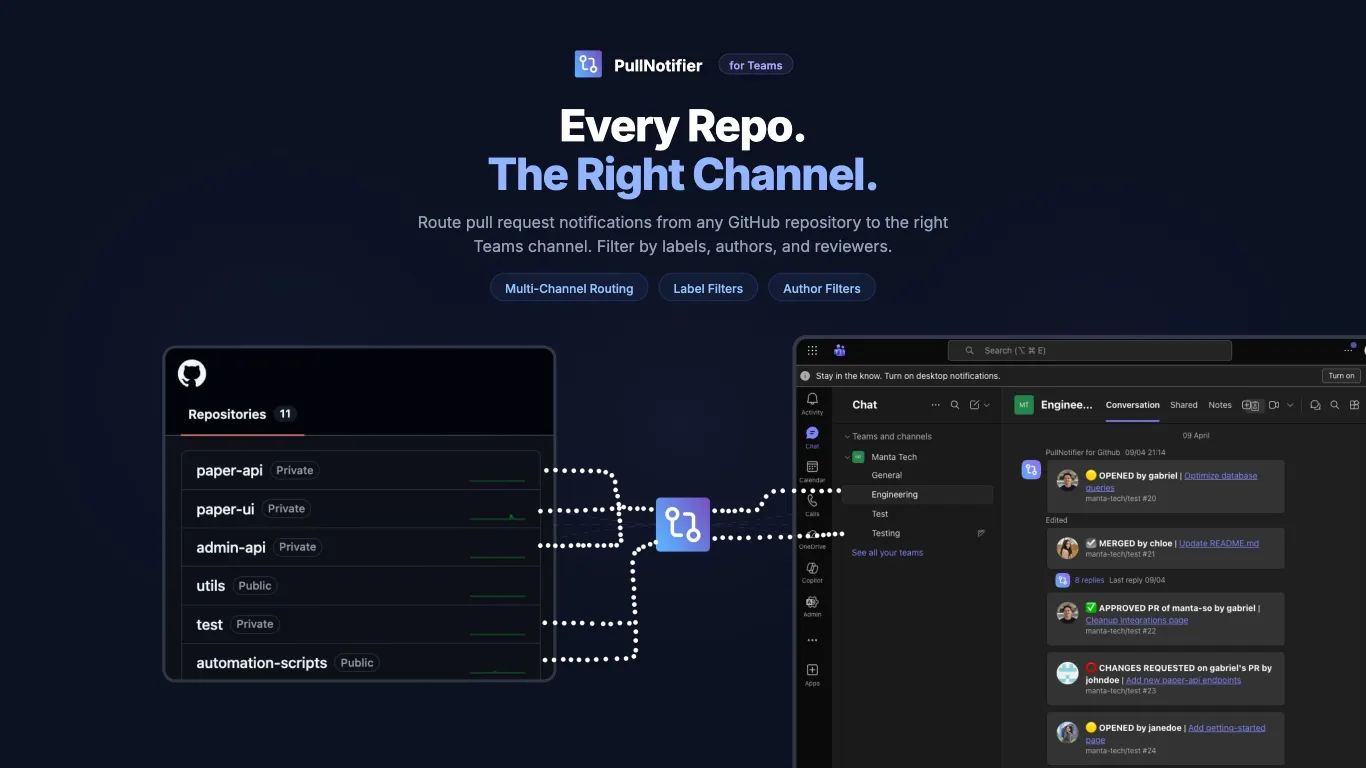The height and width of the screenshot is (768, 1366).
Task: Collapse the Manta Tech team chevron
Action: 847,457
